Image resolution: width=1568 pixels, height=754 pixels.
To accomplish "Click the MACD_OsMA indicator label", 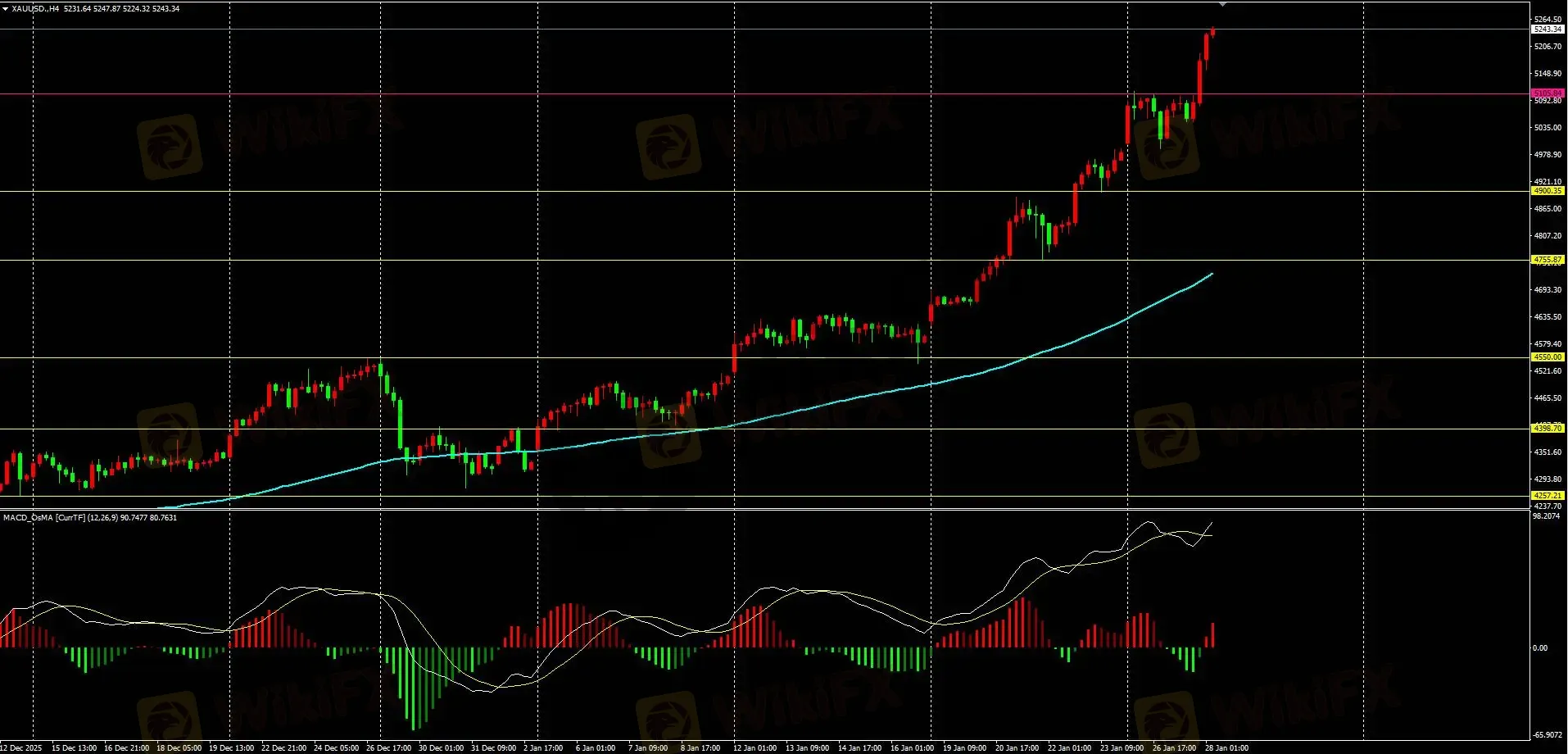I will pyautogui.click(x=90, y=518).
